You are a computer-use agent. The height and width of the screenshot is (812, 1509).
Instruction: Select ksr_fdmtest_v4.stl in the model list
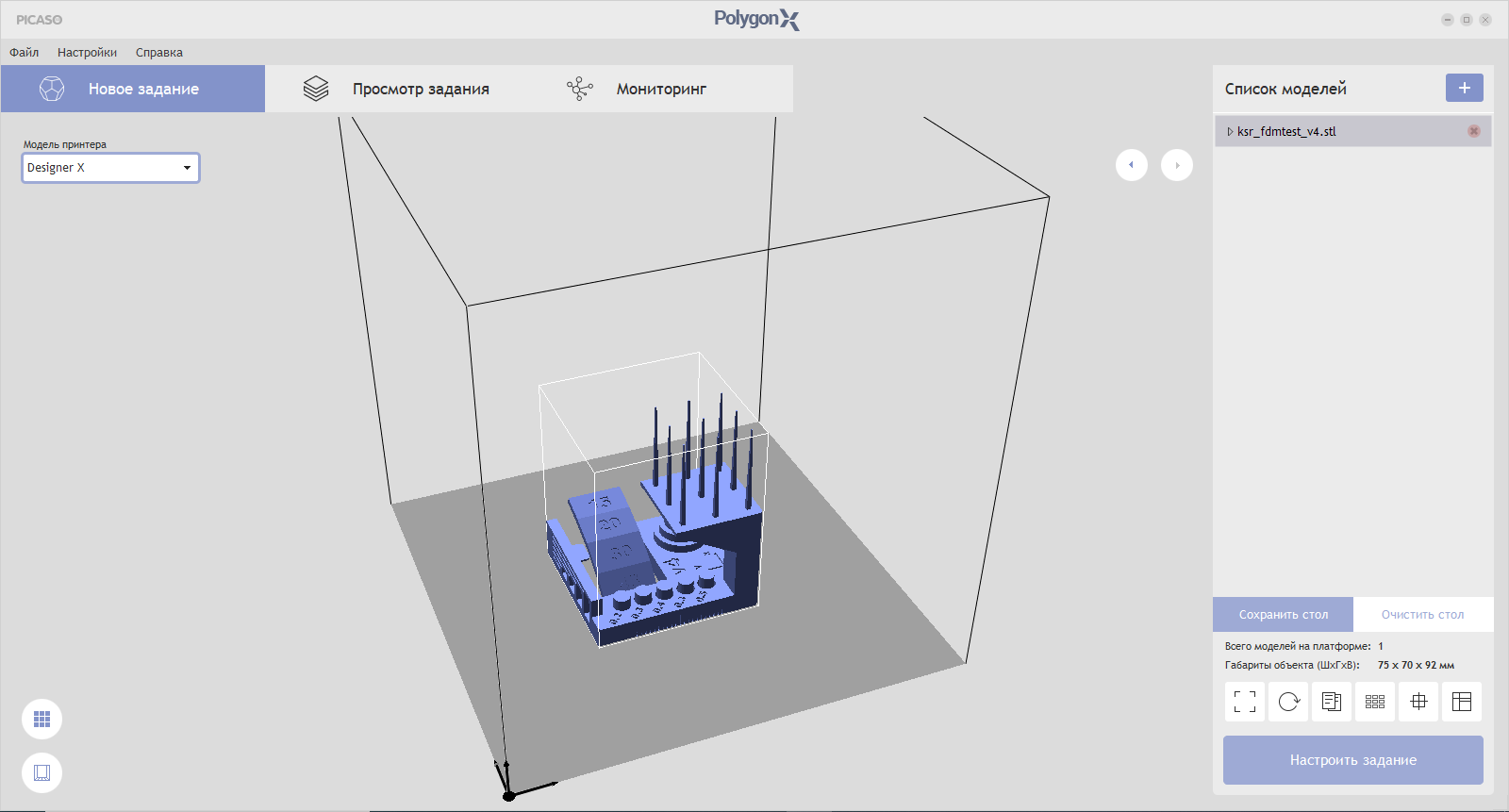pos(1353,131)
